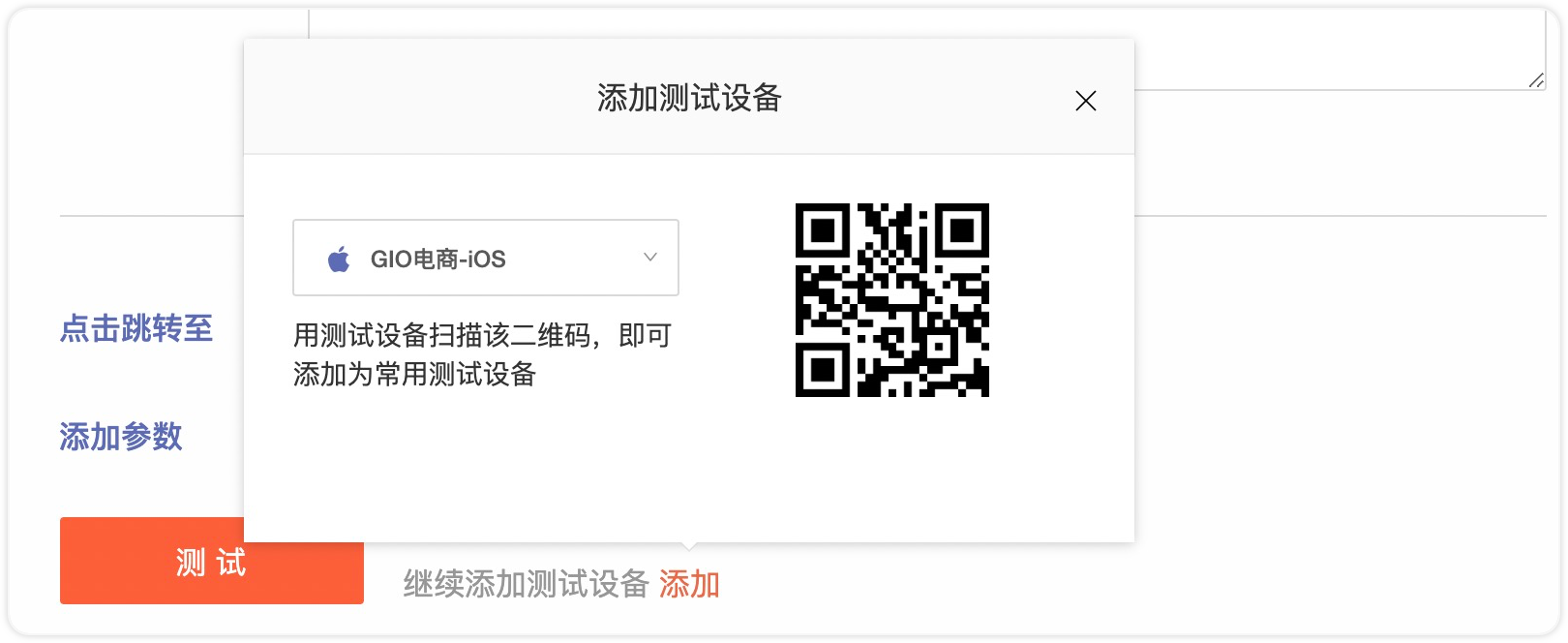Select the GIO电商-iOS label text

tap(438, 259)
